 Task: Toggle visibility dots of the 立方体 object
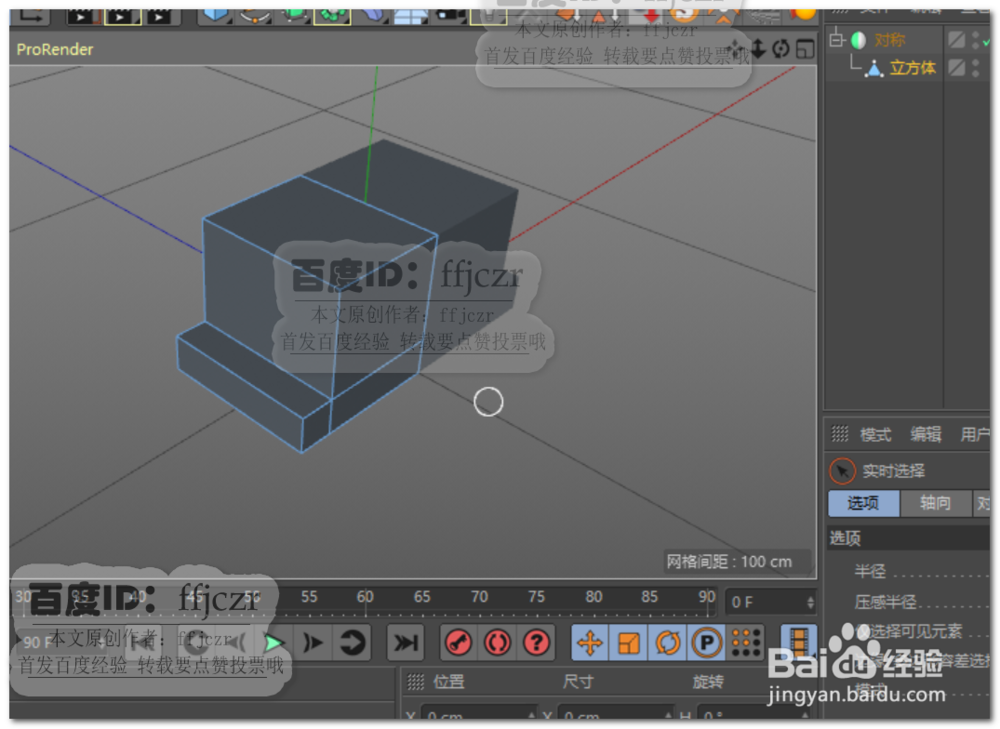tap(976, 68)
